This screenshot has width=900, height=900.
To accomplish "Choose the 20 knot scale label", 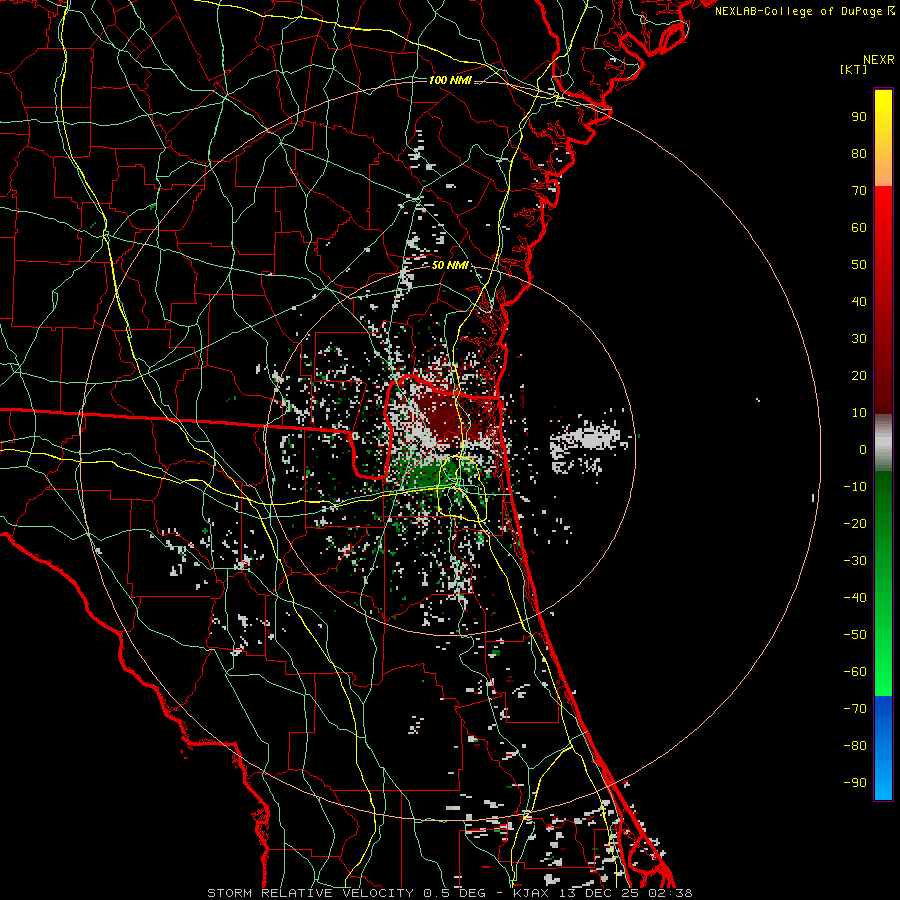I will pos(859,375).
